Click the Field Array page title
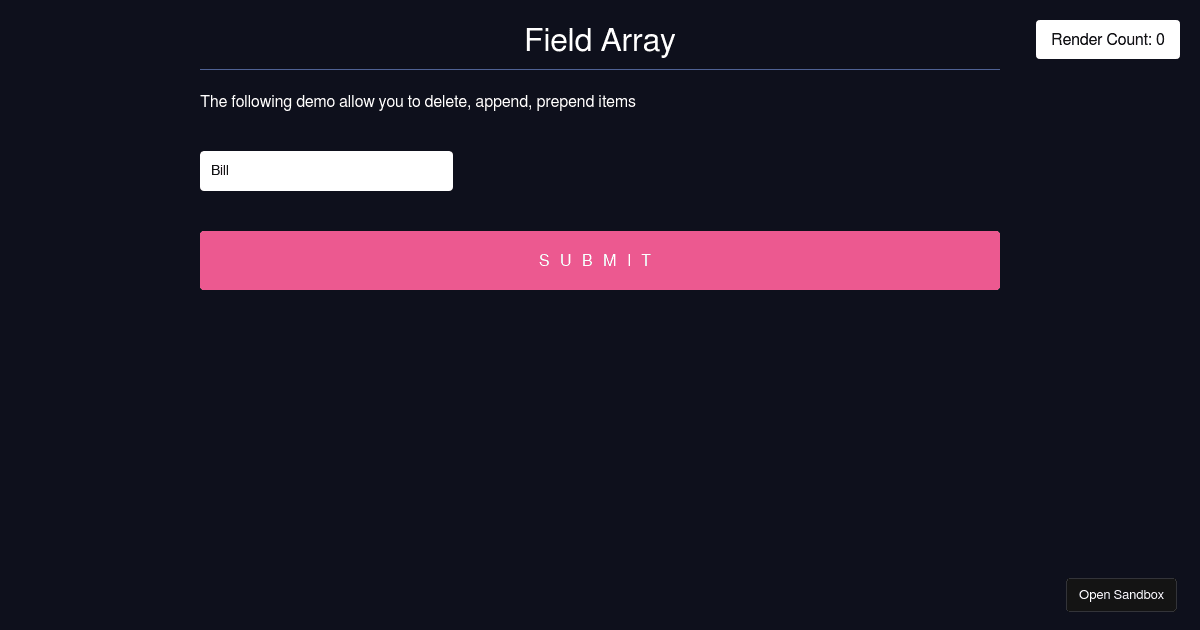The height and width of the screenshot is (630, 1200). (x=600, y=40)
